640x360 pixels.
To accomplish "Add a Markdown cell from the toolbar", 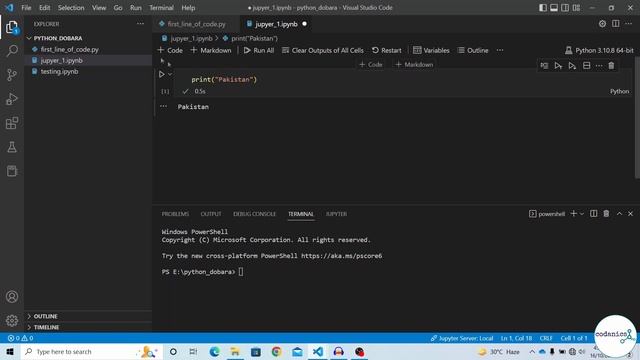I will point(211,51).
